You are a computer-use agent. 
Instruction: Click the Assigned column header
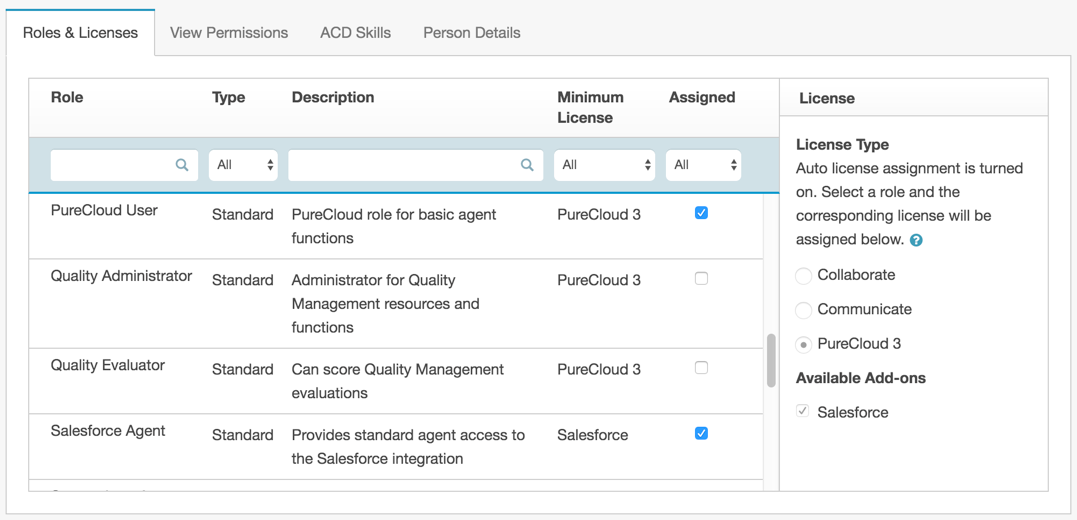tap(702, 98)
